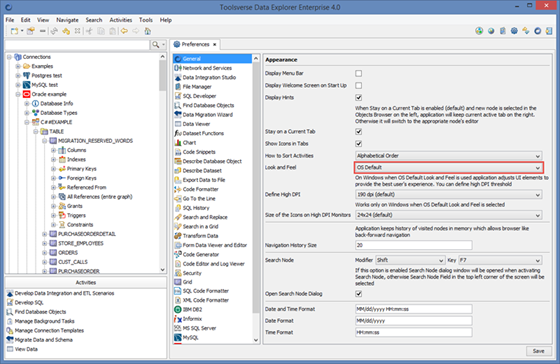
Task: Enable Display Menu Bar checkbox
Action: coord(359,73)
